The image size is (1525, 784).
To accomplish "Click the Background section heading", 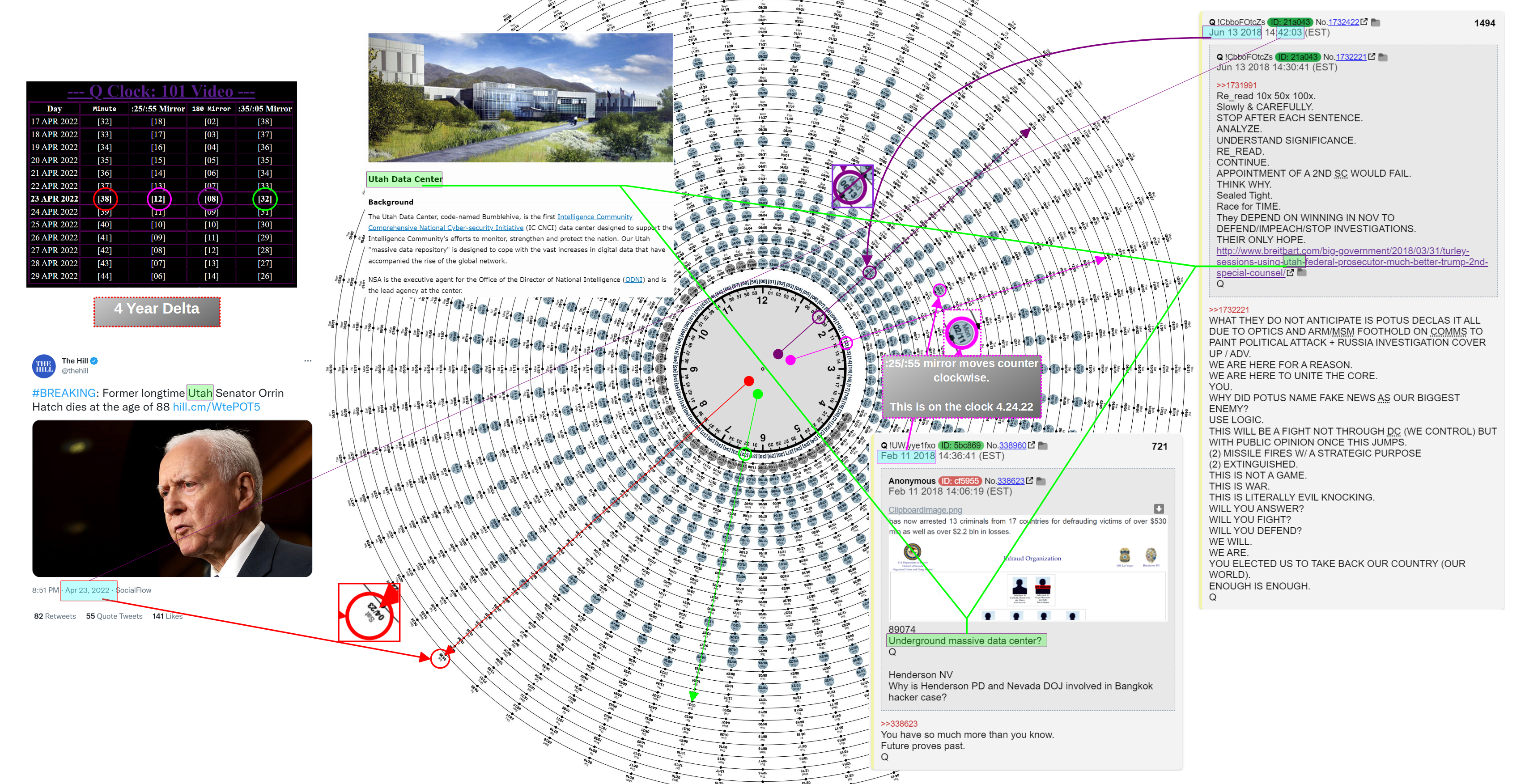I will tap(391, 202).
